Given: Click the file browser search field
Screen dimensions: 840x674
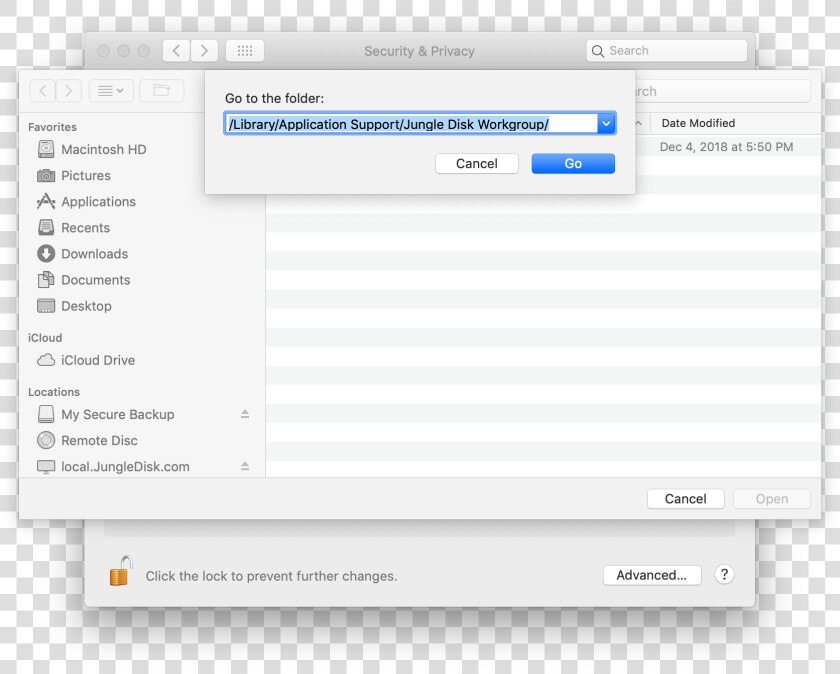Looking at the screenshot, I should pos(722,91).
